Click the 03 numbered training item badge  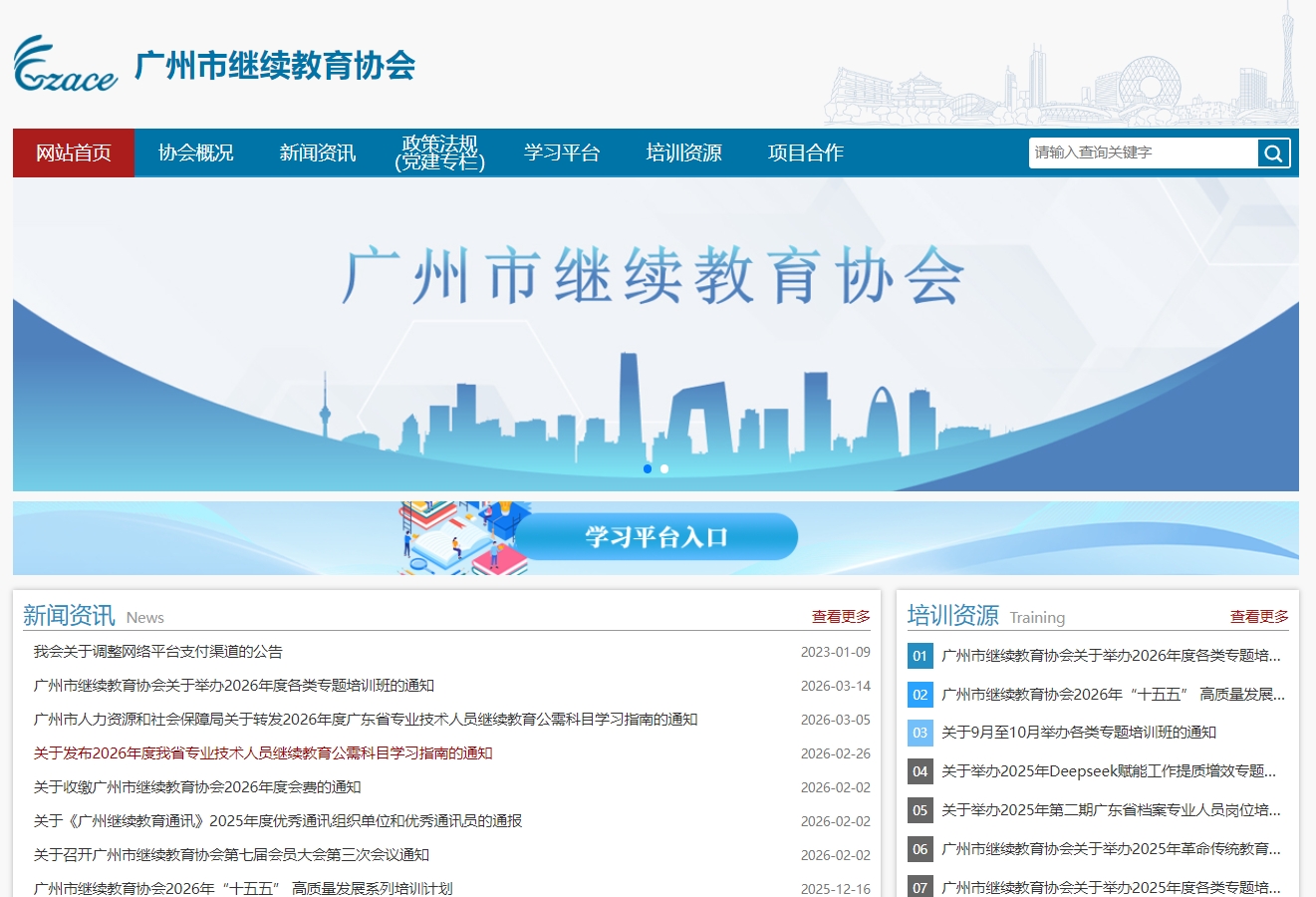[921, 733]
